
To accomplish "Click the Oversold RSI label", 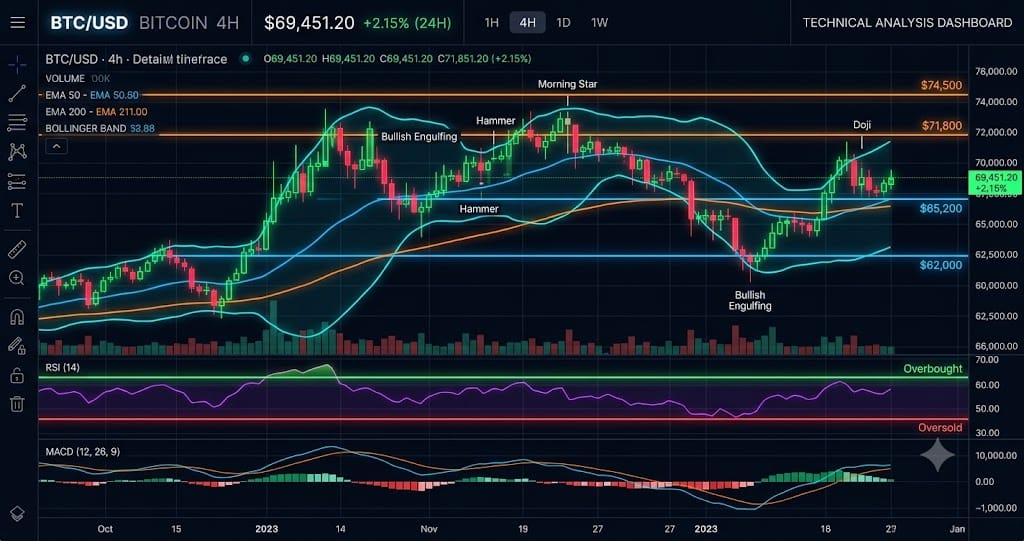I will 940,428.
